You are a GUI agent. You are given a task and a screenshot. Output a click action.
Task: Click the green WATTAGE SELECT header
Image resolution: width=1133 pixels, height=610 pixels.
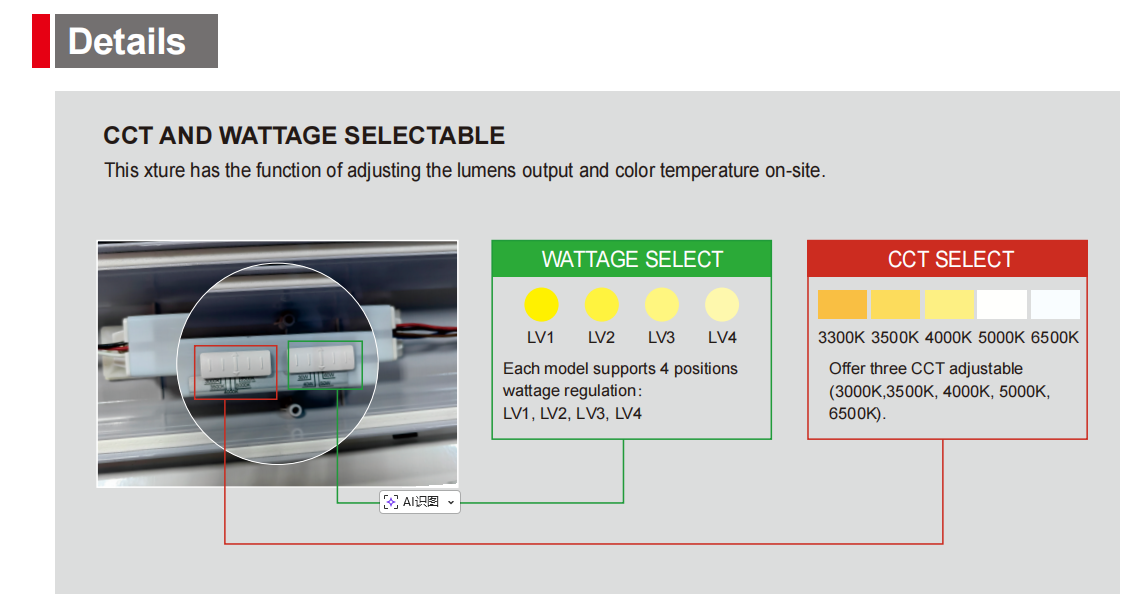[x=632, y=259]
